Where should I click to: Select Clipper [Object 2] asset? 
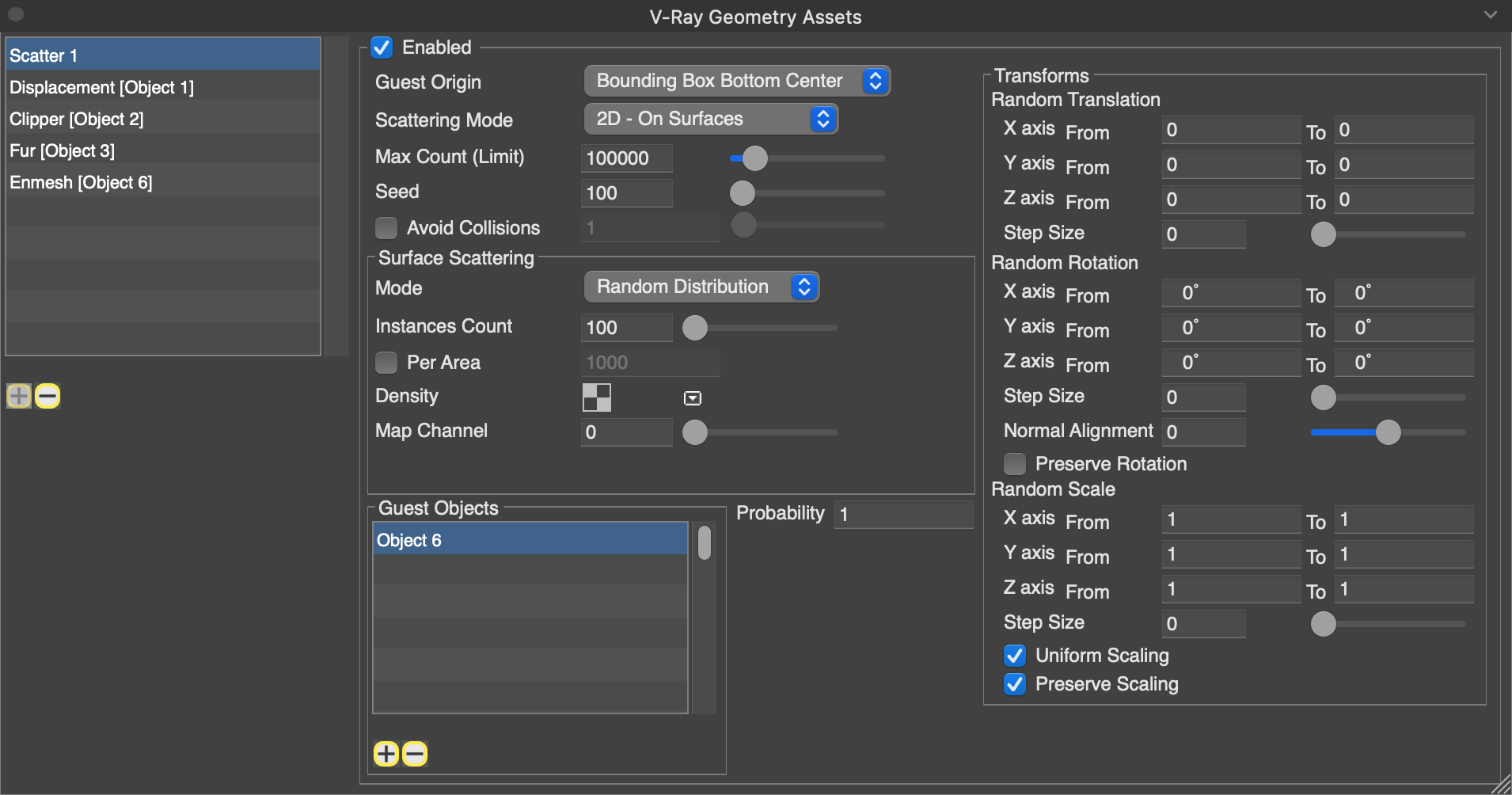pos(163,119)
